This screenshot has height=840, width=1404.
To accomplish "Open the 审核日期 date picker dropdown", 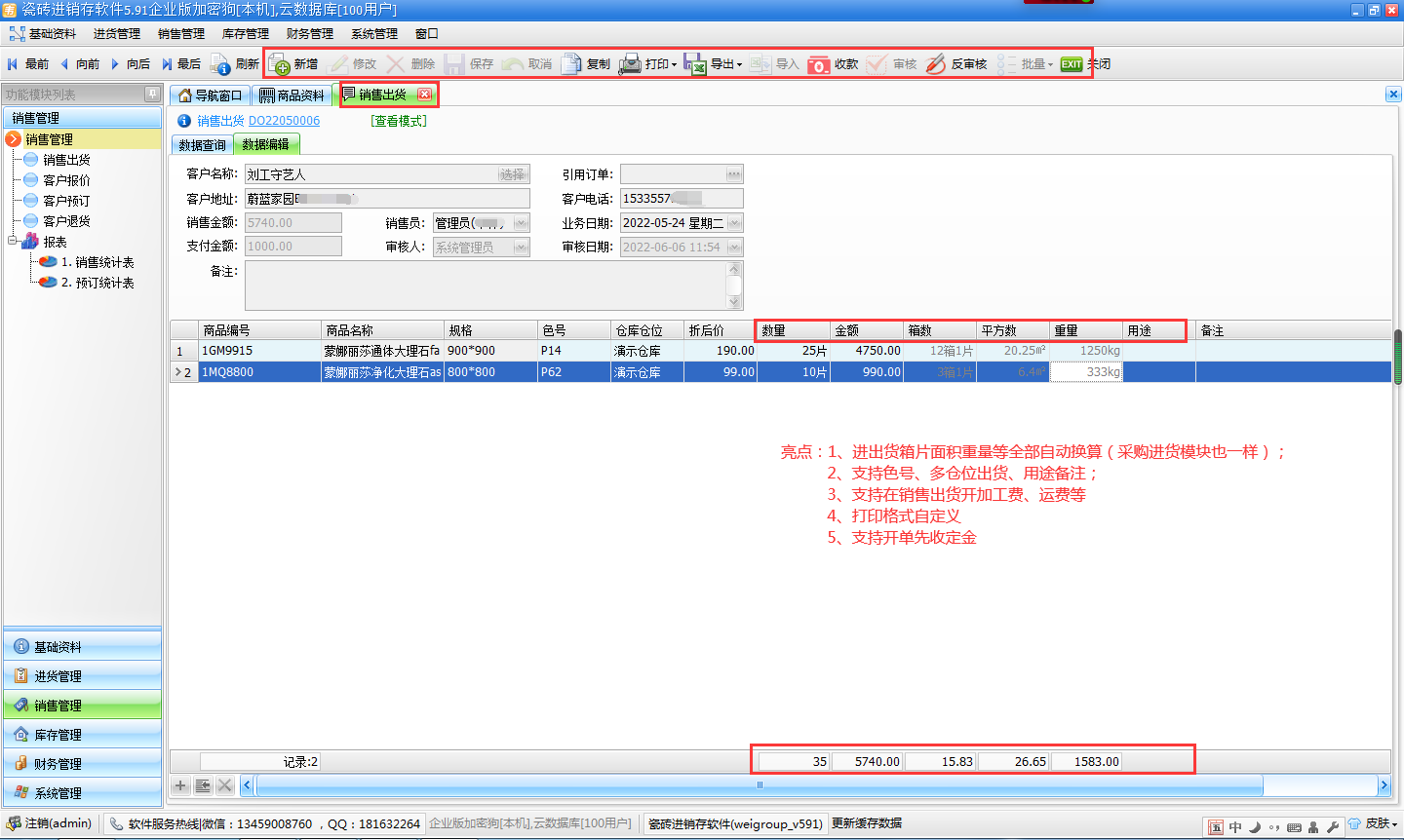I will coord(735,248).
